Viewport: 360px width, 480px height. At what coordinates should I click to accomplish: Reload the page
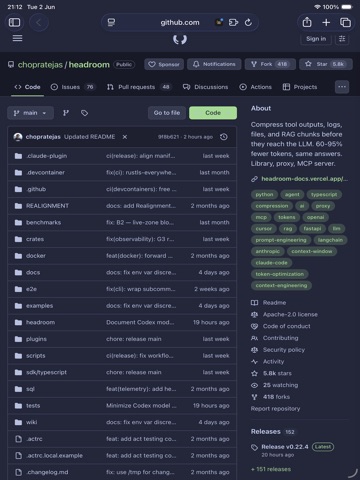click(248, 22)
